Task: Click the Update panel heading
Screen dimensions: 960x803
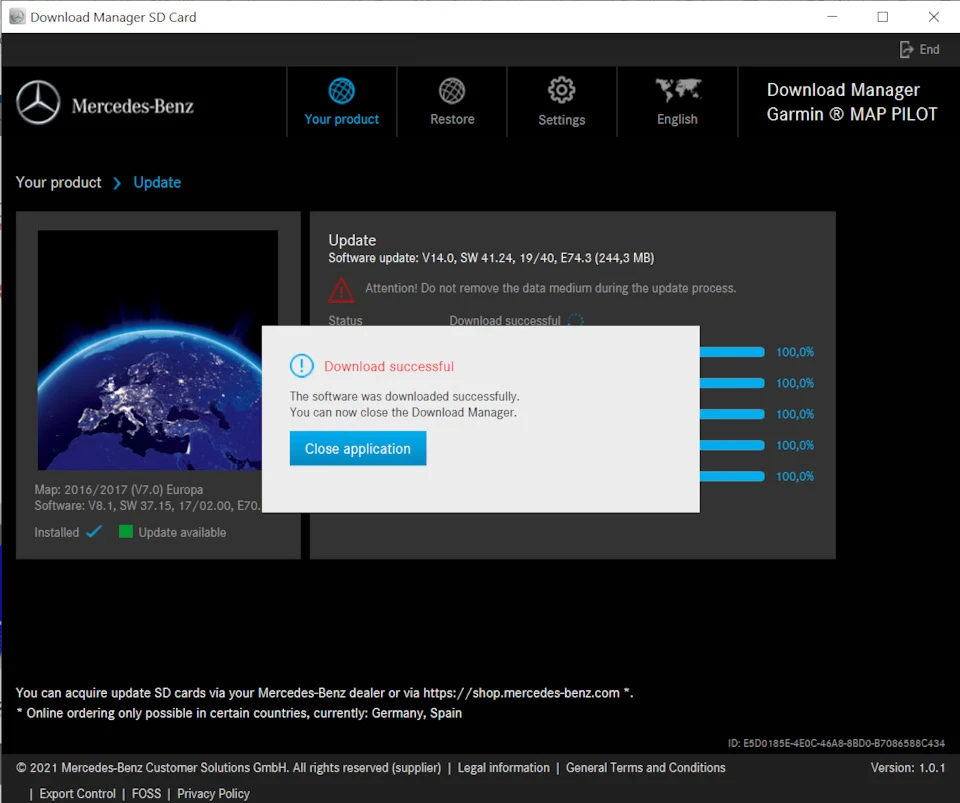Action: coord(352,240)
